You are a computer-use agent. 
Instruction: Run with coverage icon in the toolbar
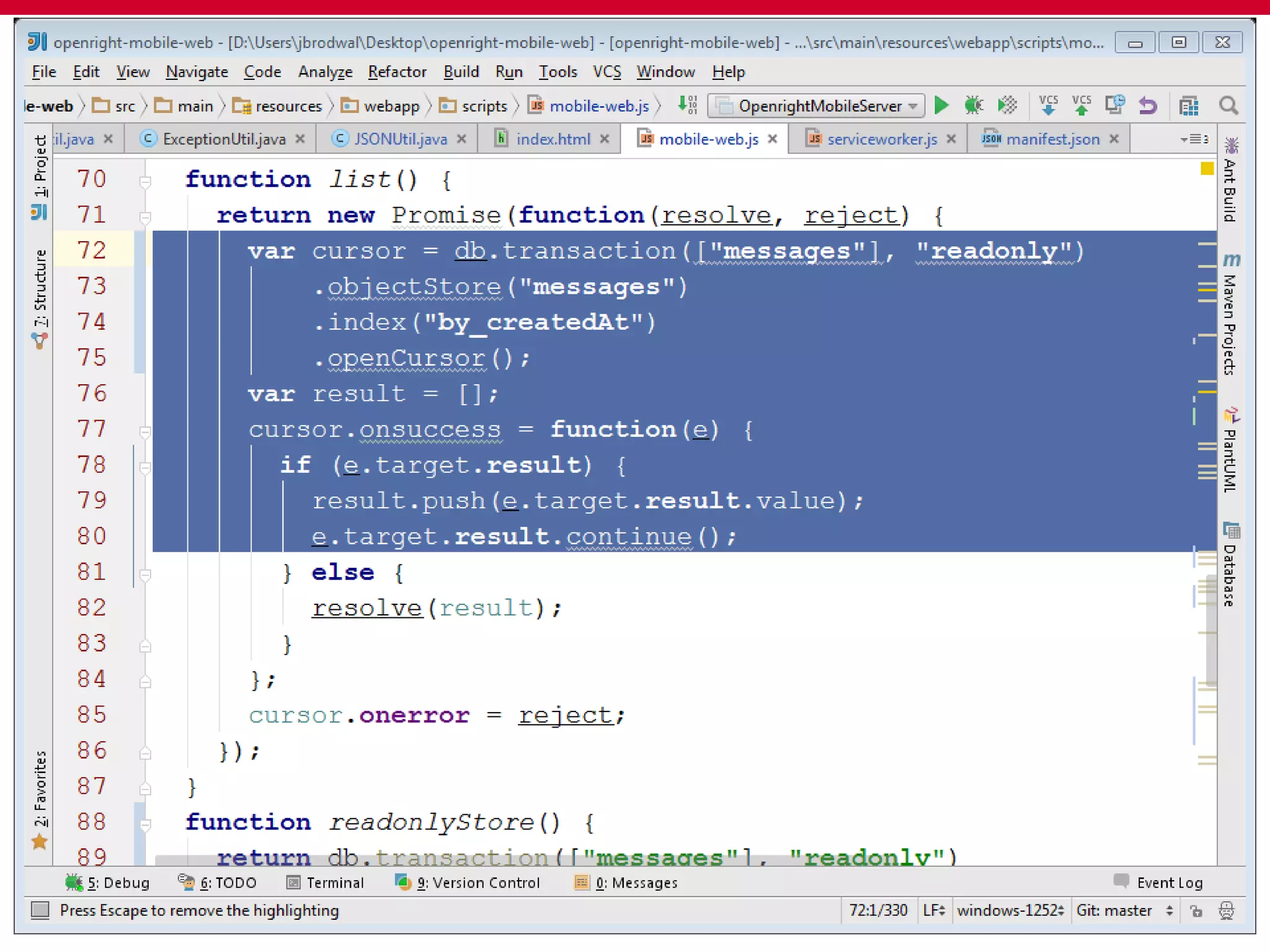1007,105
